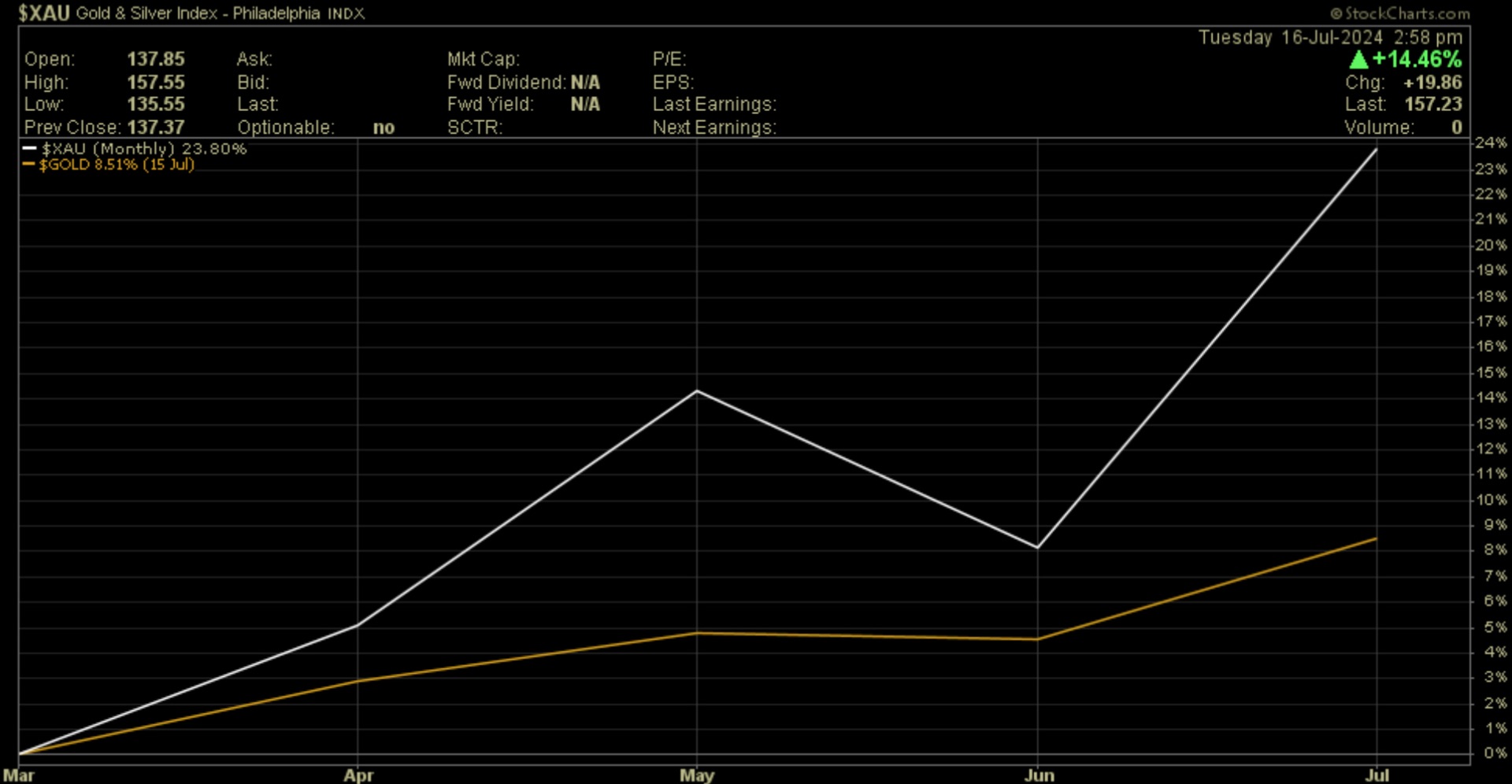Screen dimensions: 1512x784
Task: Click the +14.46% percent change value
Action: 1417,60
